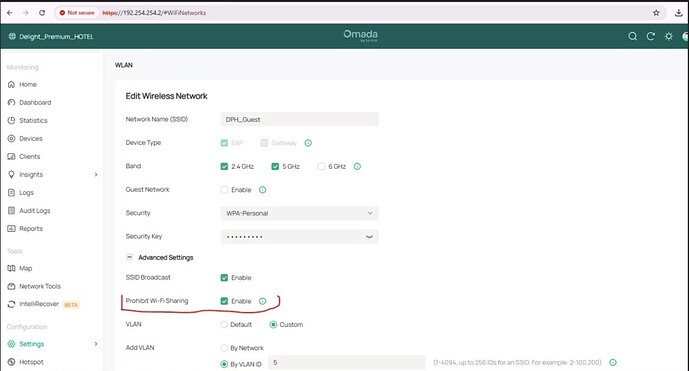Click the Prohibit Wi-Fi Sharing info icon
Image resolution: width=689 pixels, height=371 pixels.
pyautogui.click(x=262, y=301)
